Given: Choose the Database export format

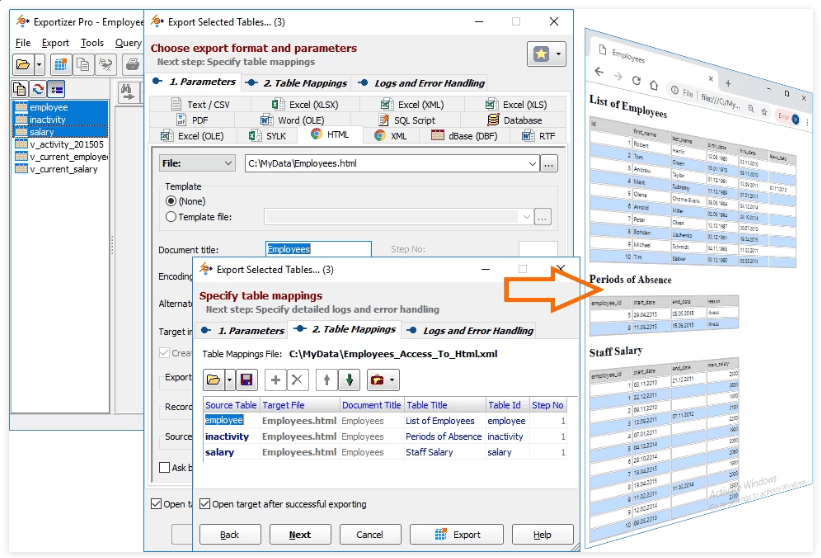Looking at the screenshot, I should click(x=515, y=120).
